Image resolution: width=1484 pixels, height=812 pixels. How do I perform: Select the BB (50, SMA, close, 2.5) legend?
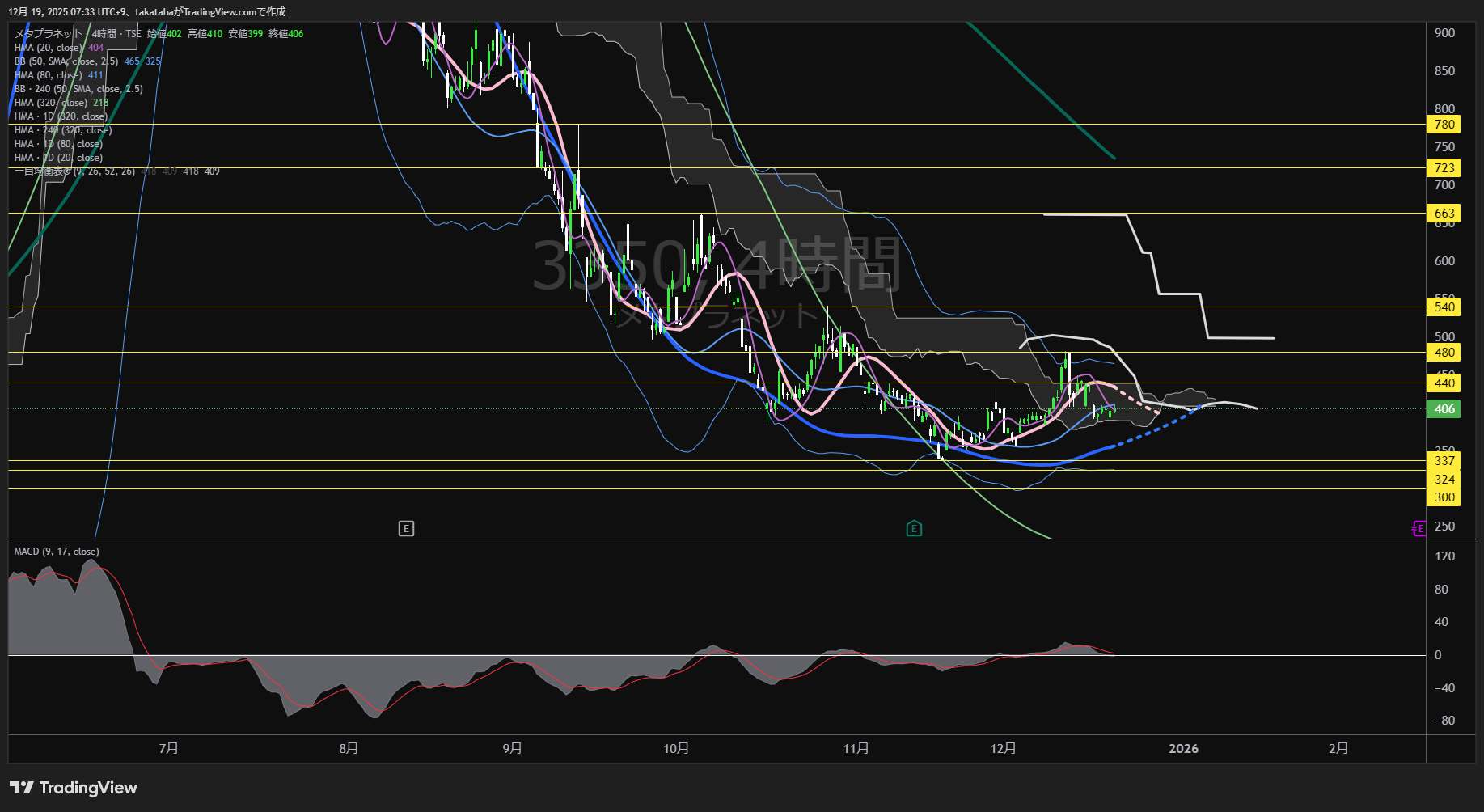pos(66,61)
